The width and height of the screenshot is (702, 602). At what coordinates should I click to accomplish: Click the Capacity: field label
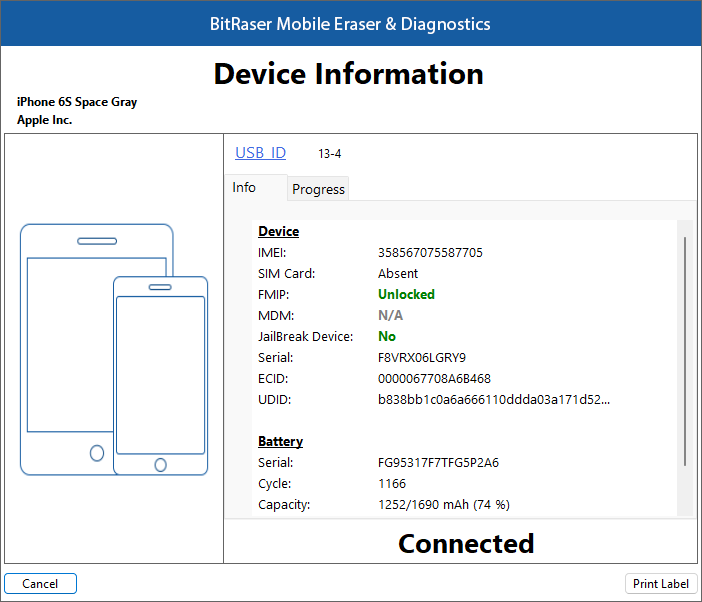tap(284, 504)
